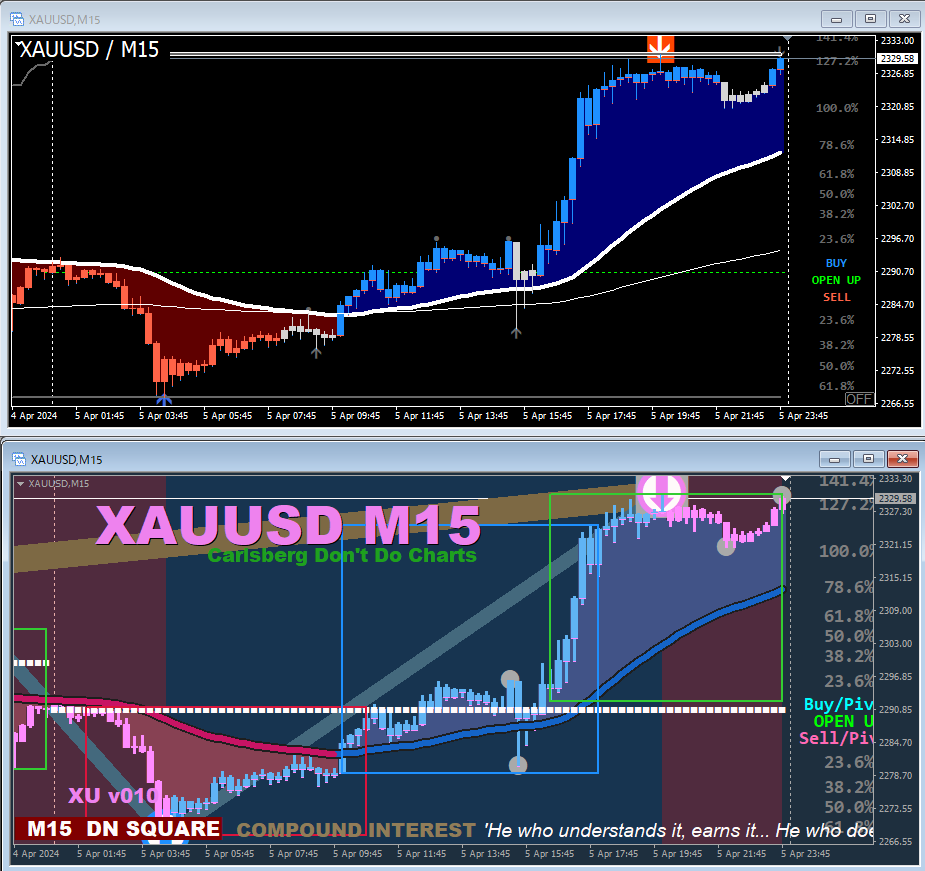Click the chart shift triangle at the bottom chart's top edge
Viewport: 925px width, 871px height.
click(785, 477)
